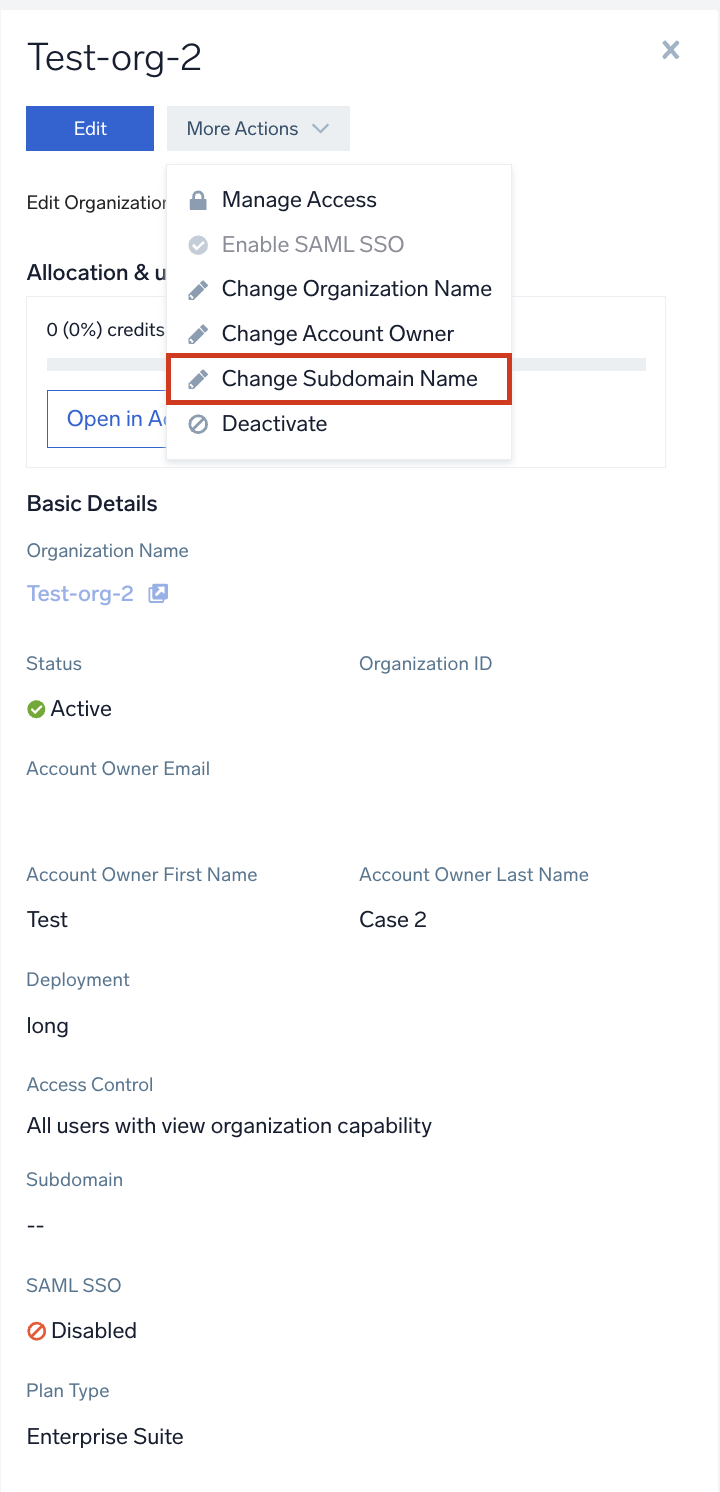Click the open-in-new-window icon beside Test-org-2
Screen dimensions: 720x1492
coord(158,593)
